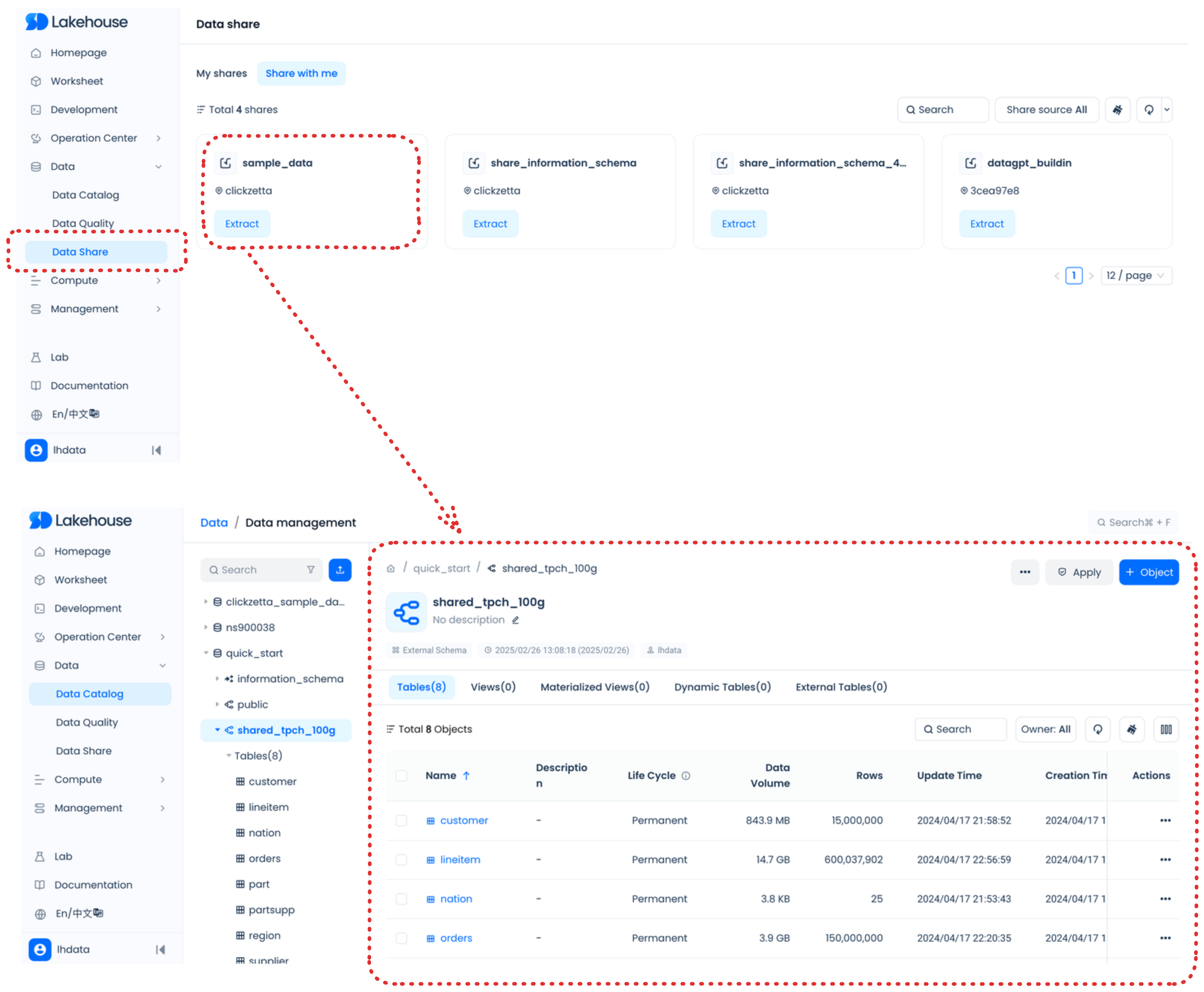Image resolution: width=1204 pixels, height=992 pixels.
Task: Open the three-dots menu next to Apply
Action: pyautogui.click(x=1025, y=572)
